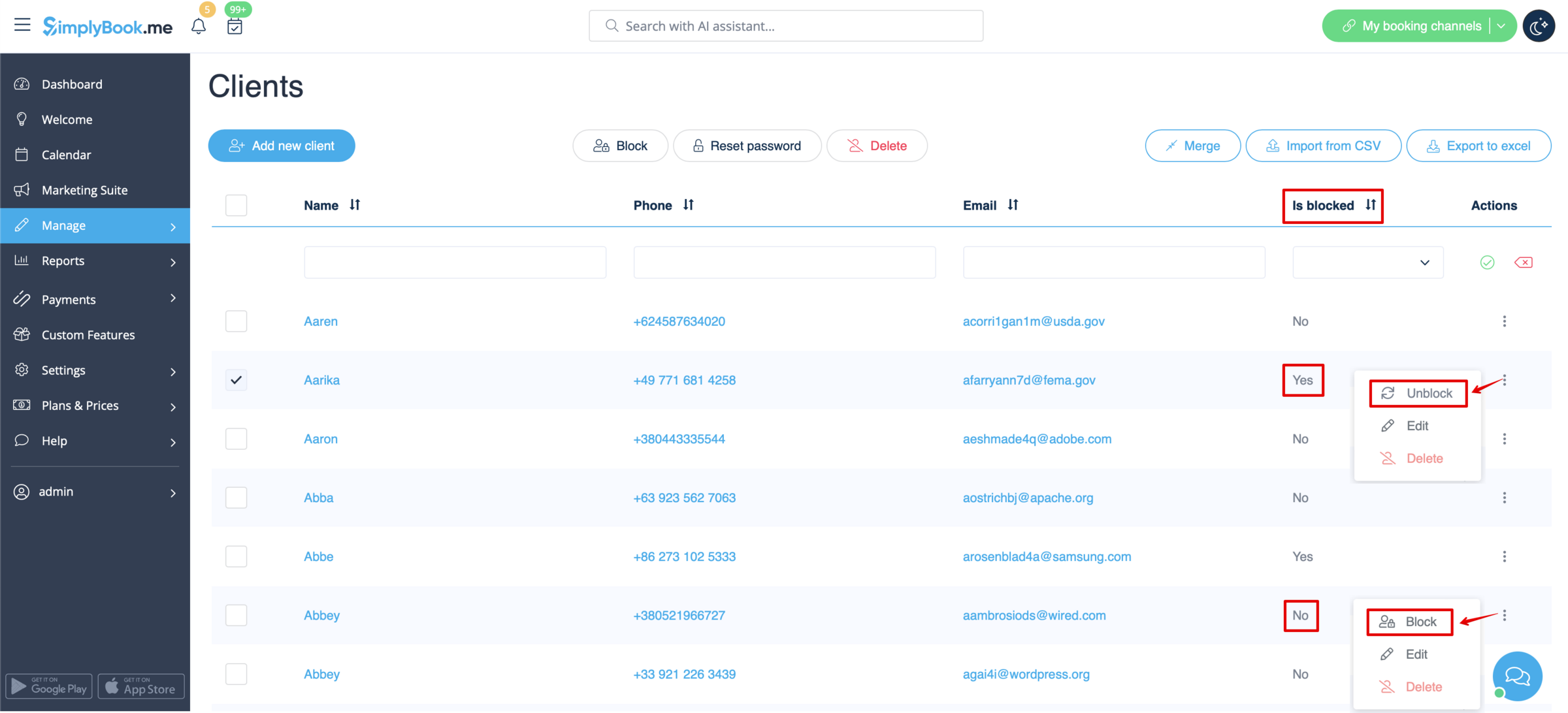The height and width of the screenshot is (713, 1568).
Task: Apply filters with the green check icon
Action: (x=1487, y=262)
